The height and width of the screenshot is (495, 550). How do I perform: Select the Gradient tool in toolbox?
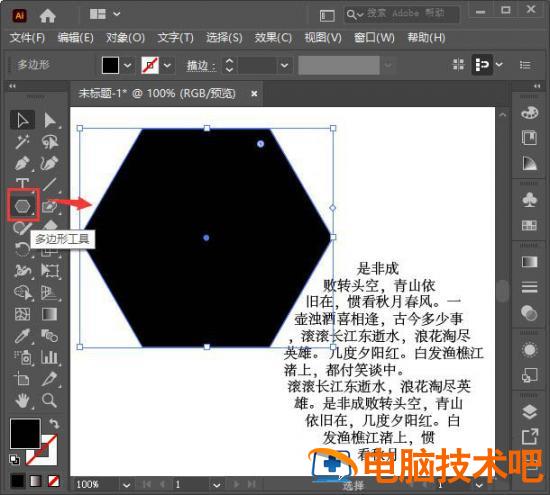(x=49, y=314)
